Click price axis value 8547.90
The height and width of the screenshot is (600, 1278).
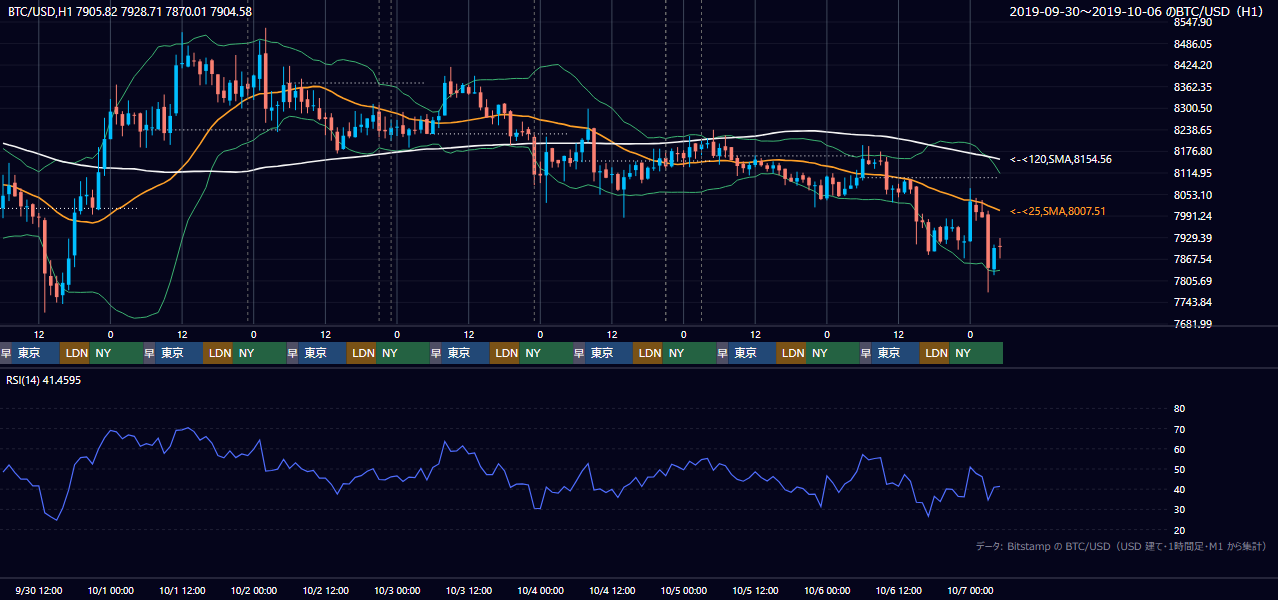(x=1193, y=22)
